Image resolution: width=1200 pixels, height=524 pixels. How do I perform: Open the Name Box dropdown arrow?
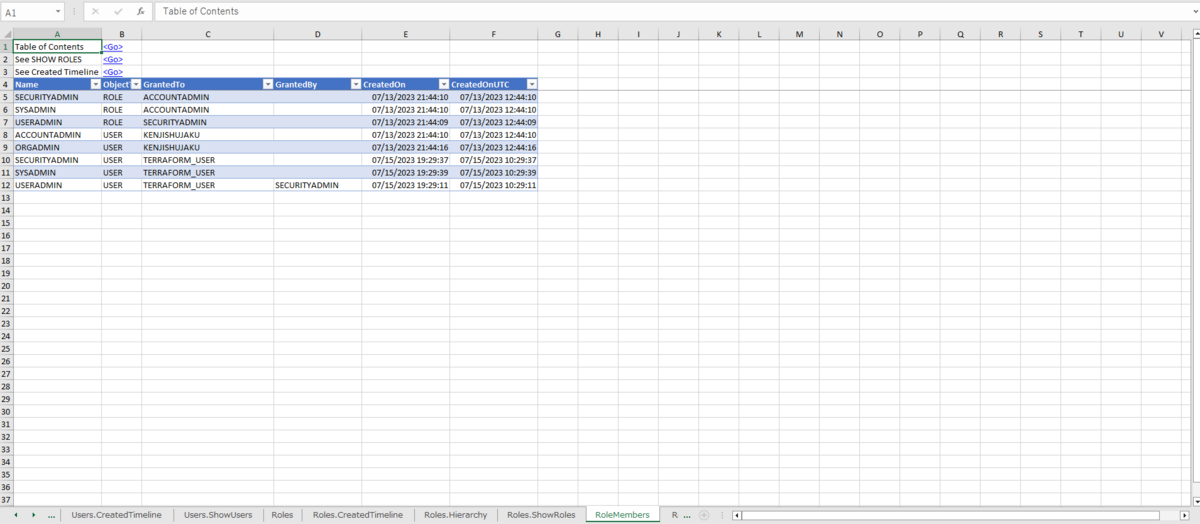[x=59, y=12]
